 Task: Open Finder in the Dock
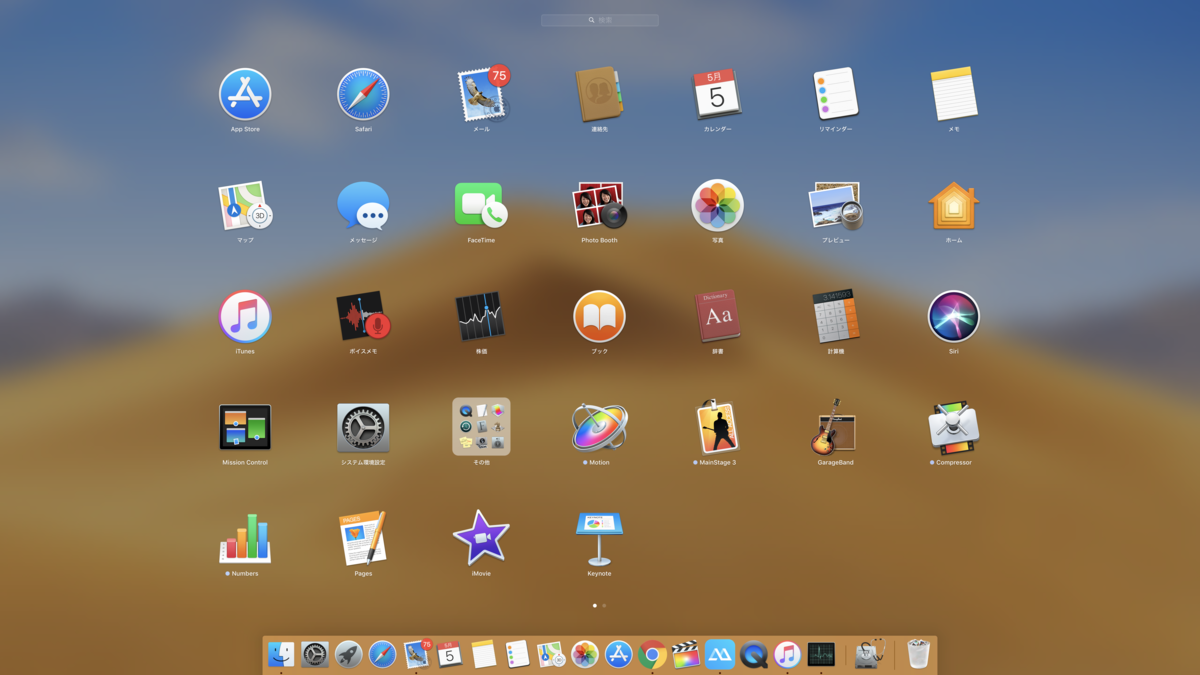pyautogui.click(x=281, y=654)
